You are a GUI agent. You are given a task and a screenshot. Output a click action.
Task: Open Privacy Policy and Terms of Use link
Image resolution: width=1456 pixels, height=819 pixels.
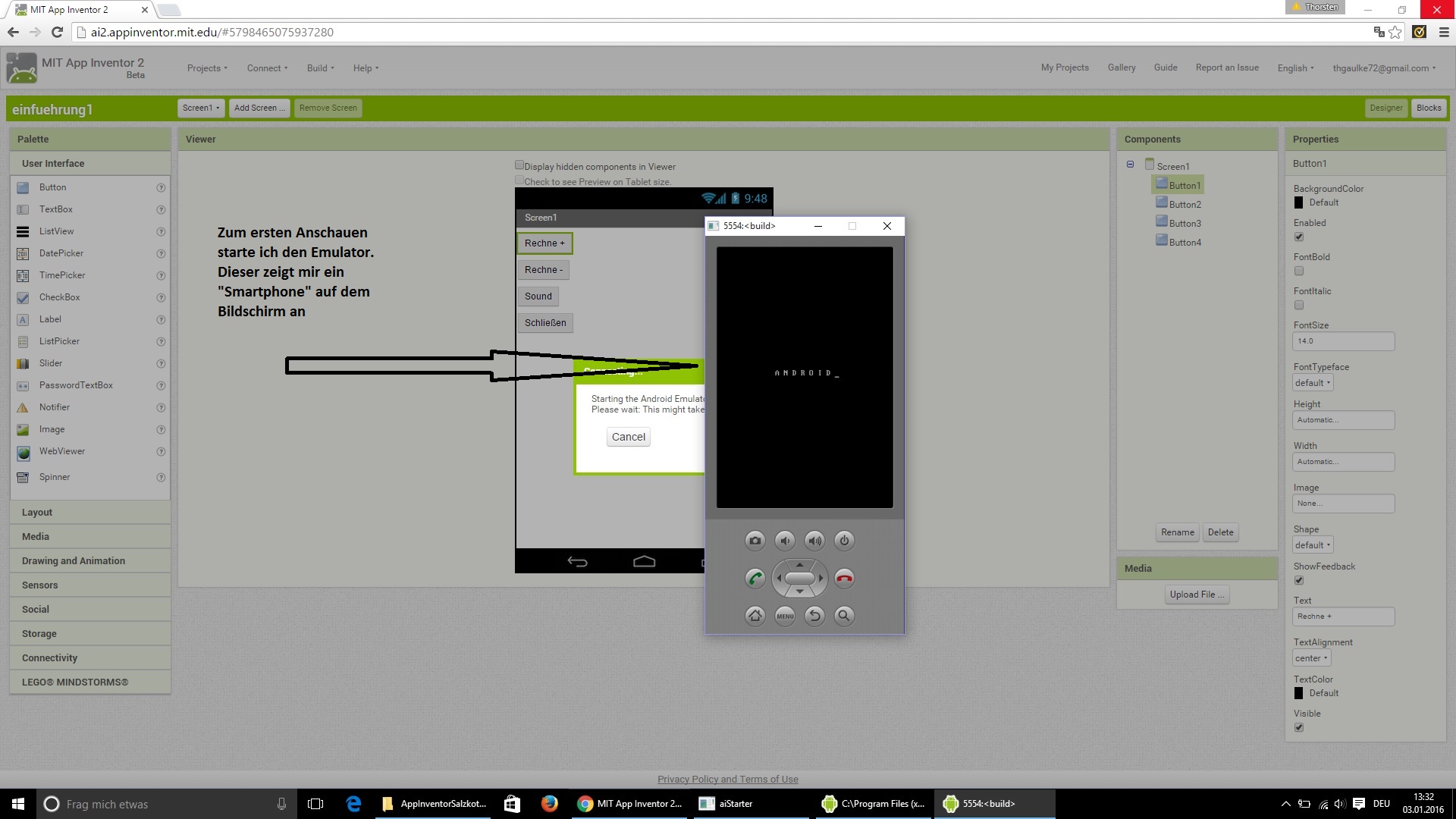click(727, 779)
